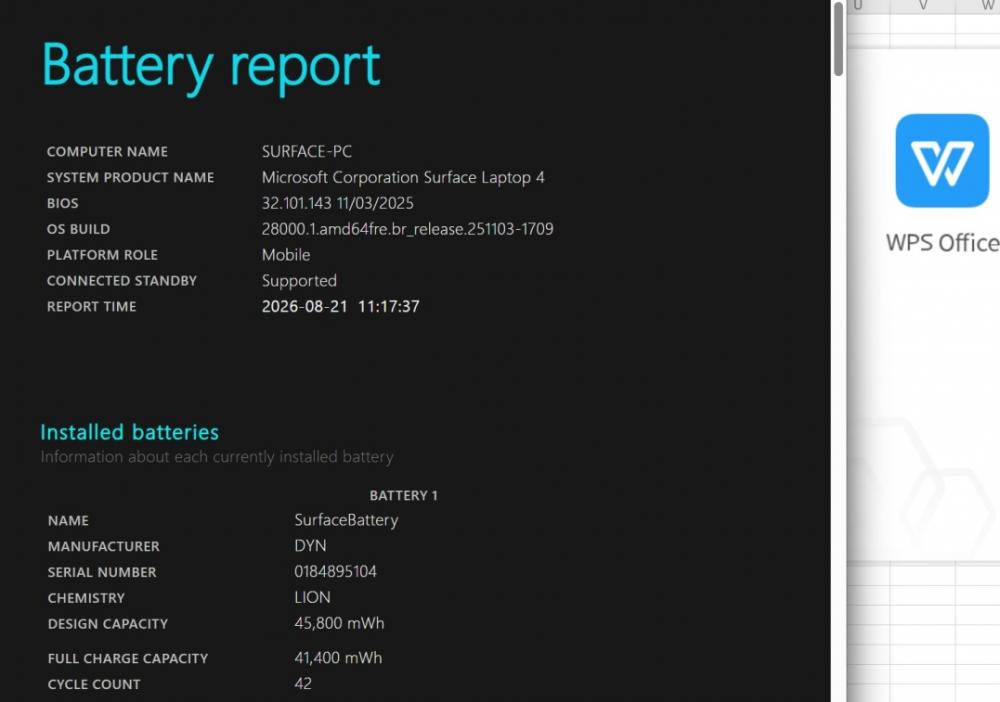Click the SYSTEM PRODUCT NAME label
The image size is (1000, 702).
tap(130, 178)
